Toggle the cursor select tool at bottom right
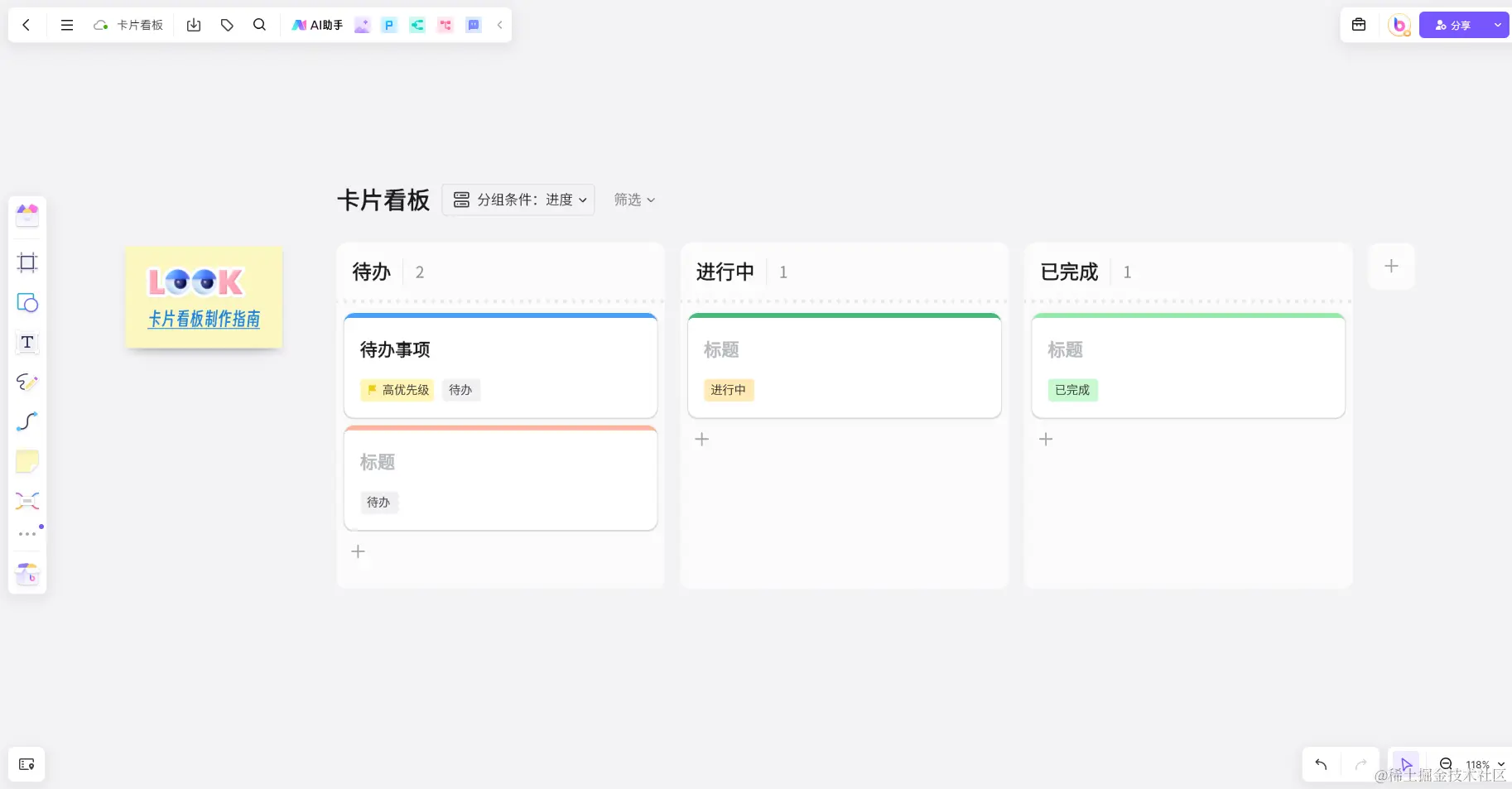The width and height of the screenshot is (1512, 789). coord(1406,764)
